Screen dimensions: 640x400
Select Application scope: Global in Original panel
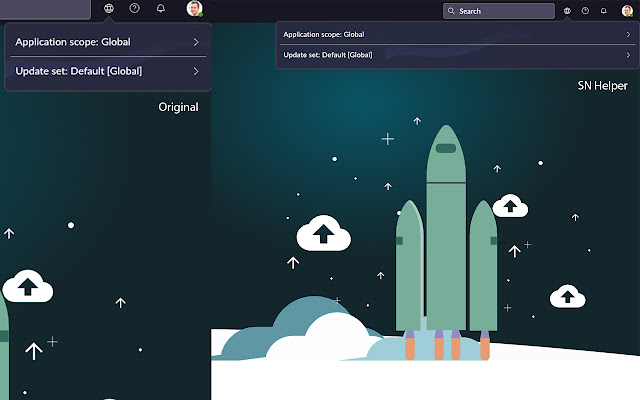(x=108, y=42)
